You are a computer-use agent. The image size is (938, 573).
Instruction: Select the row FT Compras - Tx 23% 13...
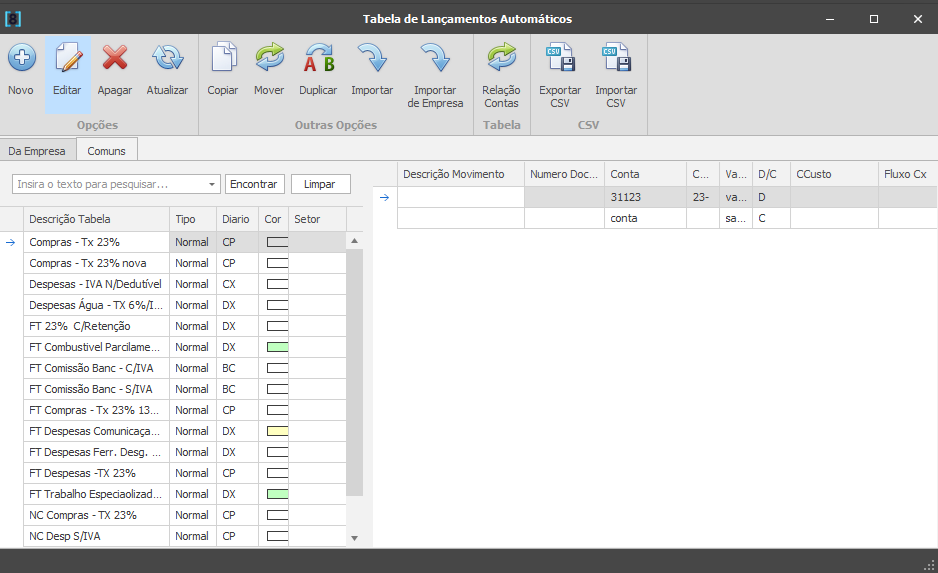(x=185, y=410)
